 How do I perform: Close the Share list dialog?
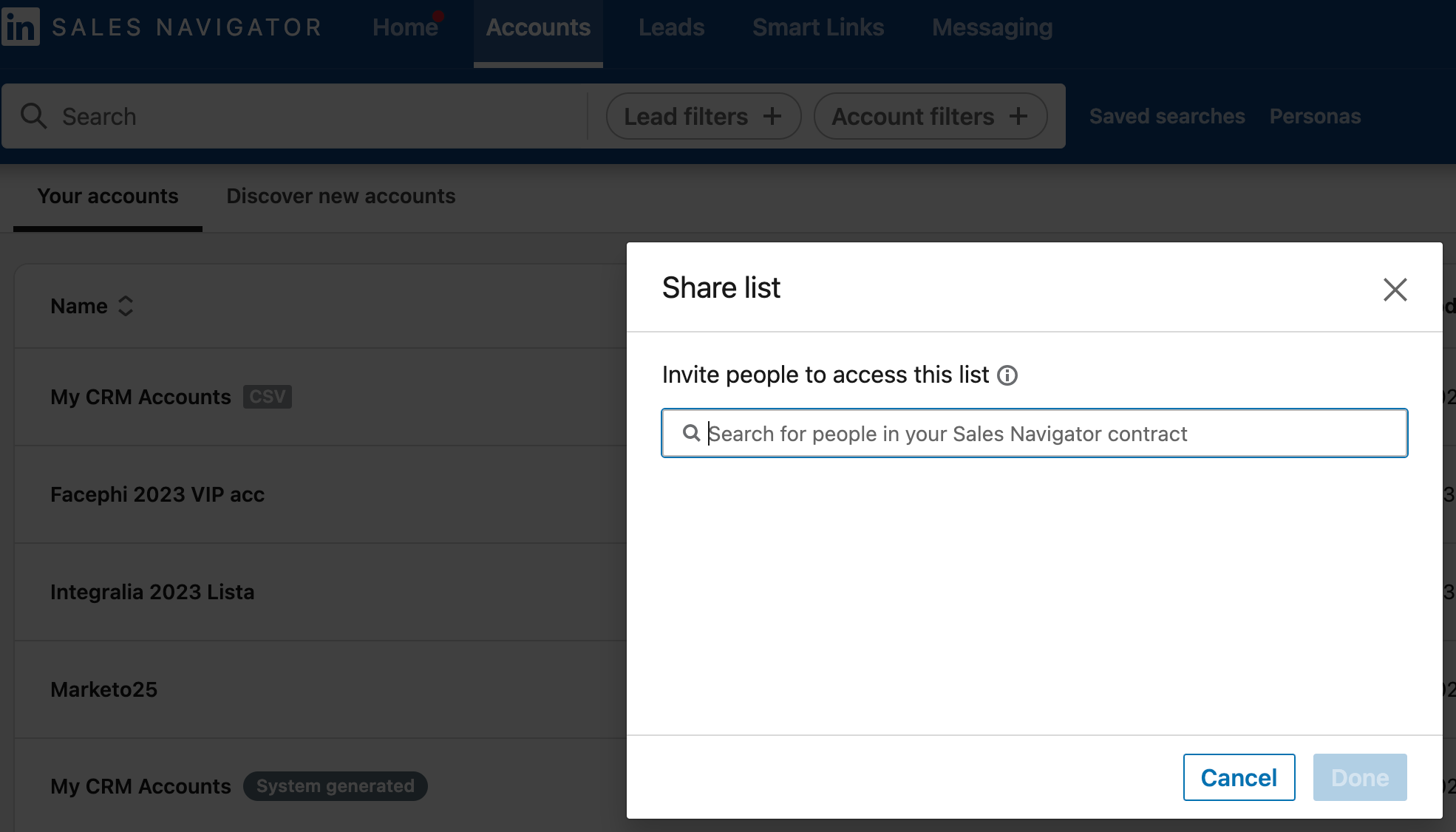(1395, 290)
